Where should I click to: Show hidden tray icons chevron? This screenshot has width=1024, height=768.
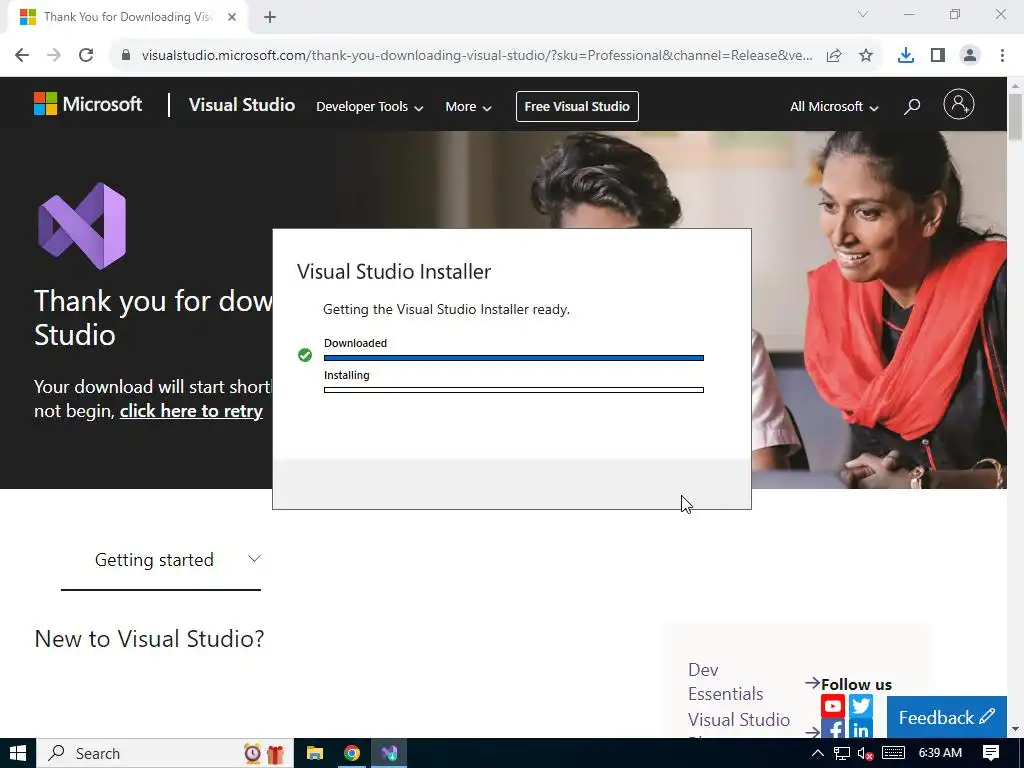coord(818,754)
